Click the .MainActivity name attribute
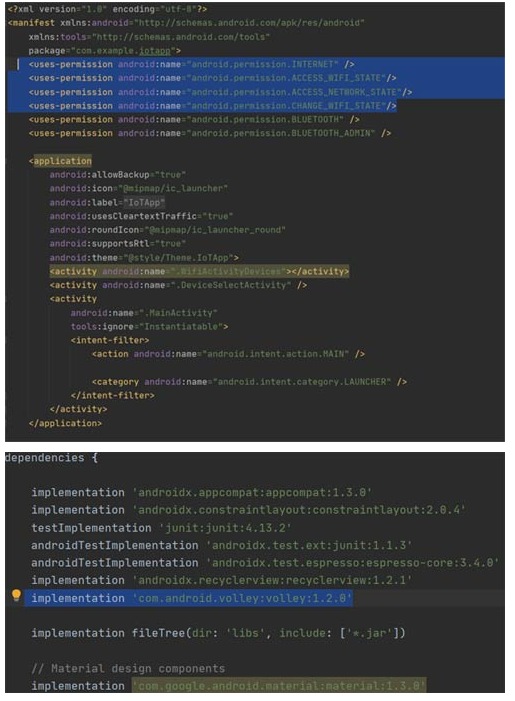The image size is (515, 701). click(x=144, y=313)
